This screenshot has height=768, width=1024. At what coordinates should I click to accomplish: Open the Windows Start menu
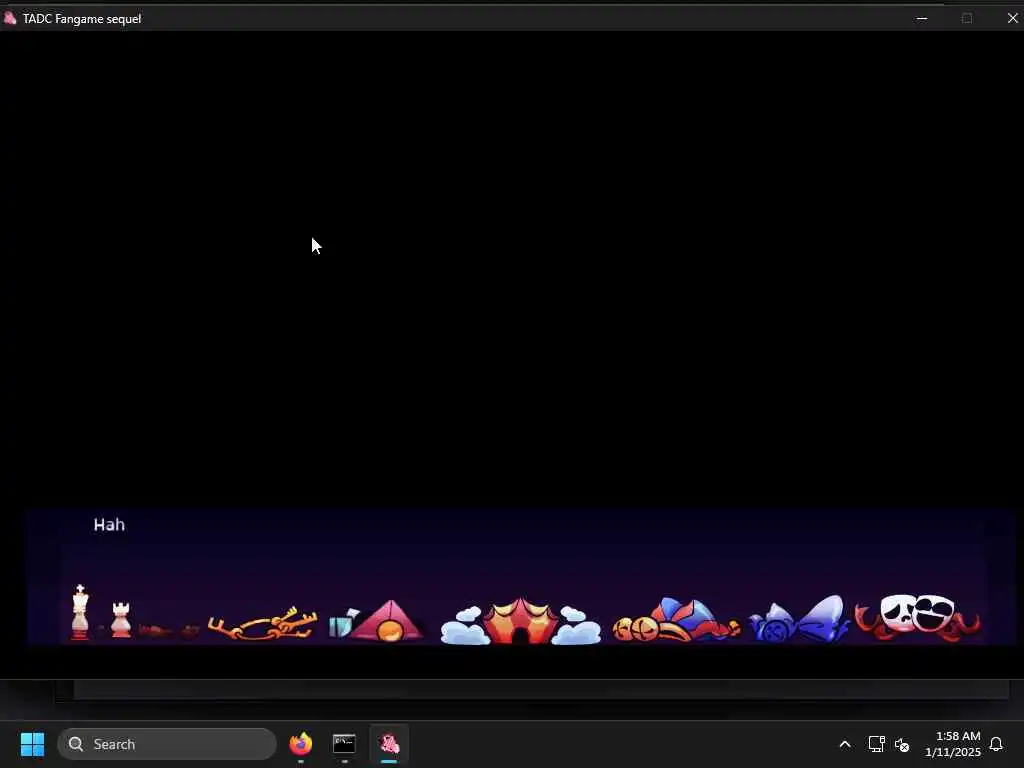[32, 744]
